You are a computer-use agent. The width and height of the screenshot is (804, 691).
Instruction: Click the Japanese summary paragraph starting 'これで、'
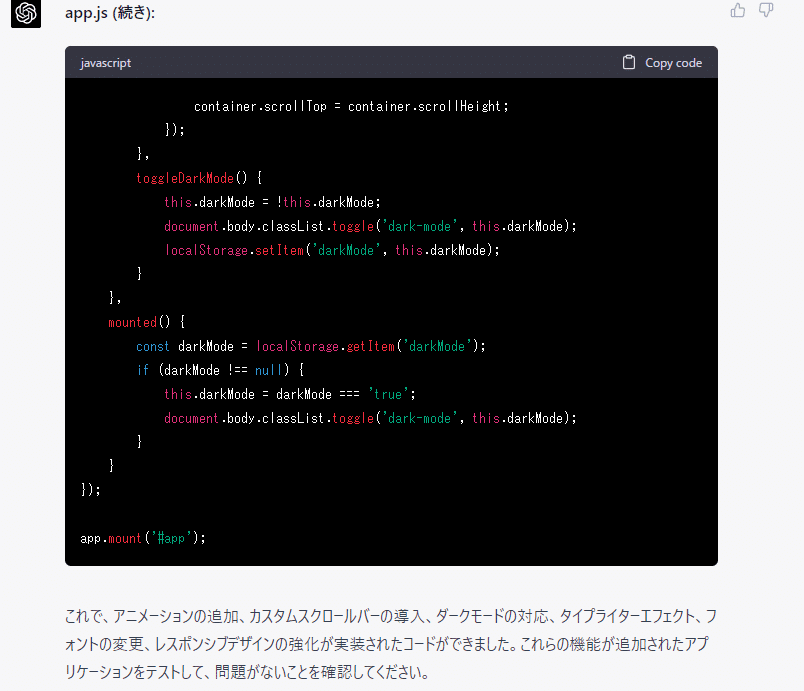tap(391, 644)
